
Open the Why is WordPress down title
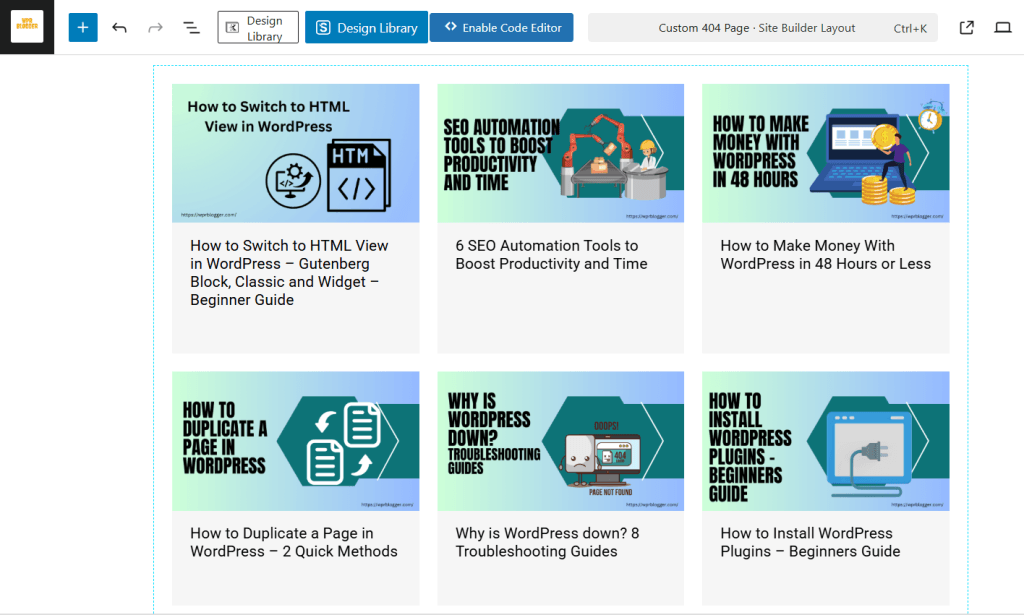[547, 543]
